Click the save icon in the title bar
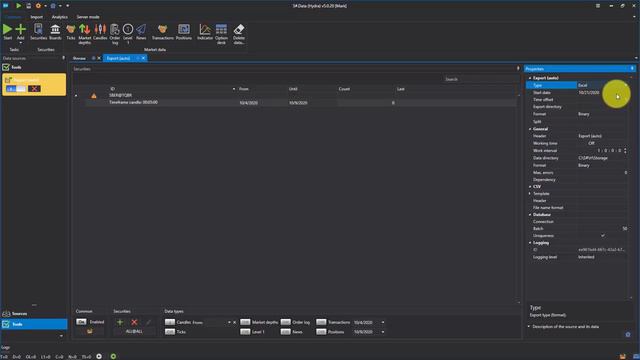 coord(29,6)
